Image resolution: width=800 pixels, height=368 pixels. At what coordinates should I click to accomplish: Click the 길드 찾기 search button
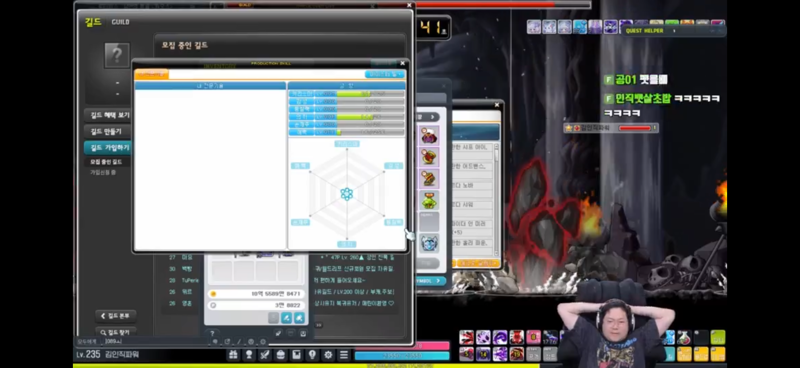(x=116, y=332)
